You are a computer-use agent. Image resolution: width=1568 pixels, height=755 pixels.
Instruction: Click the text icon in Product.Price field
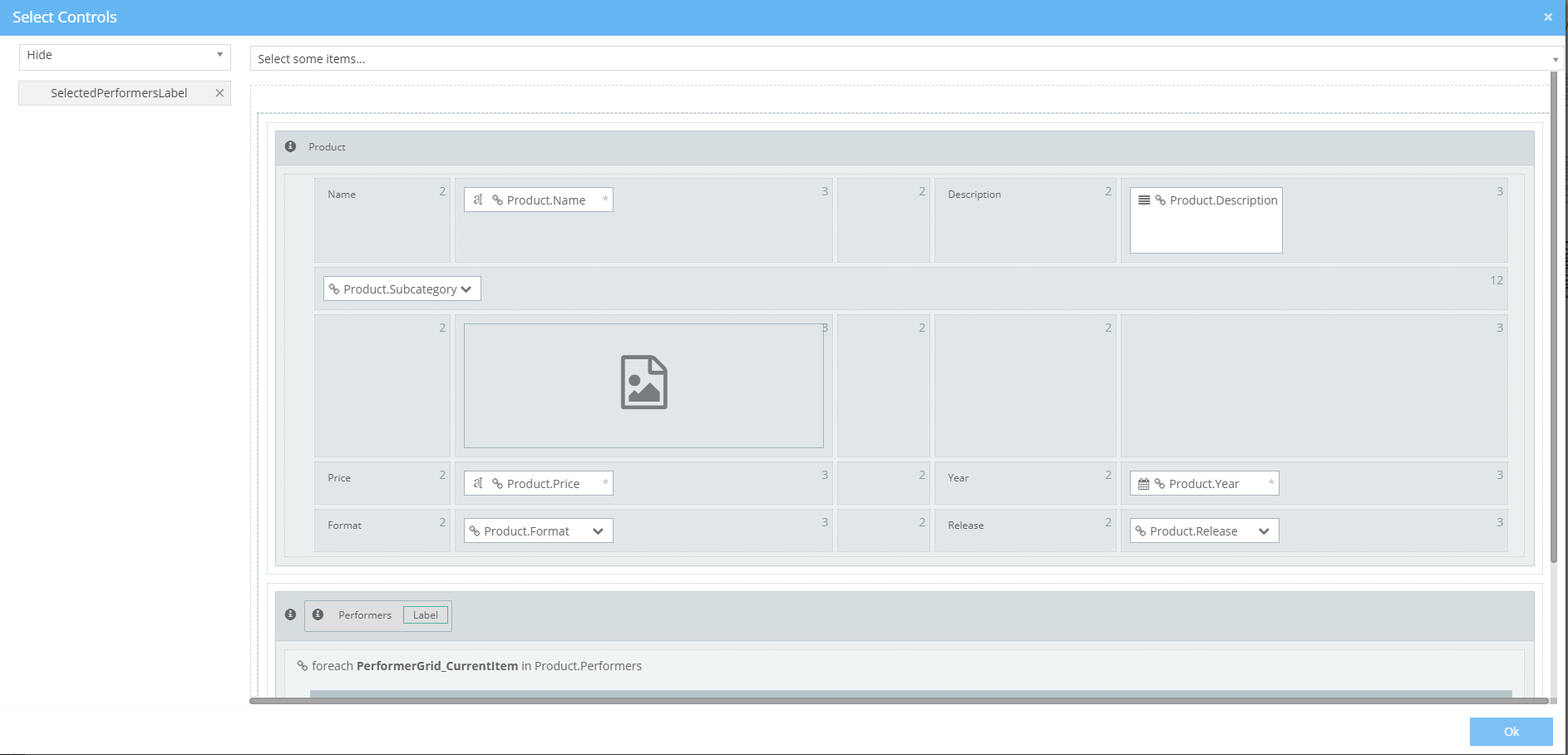[478, 483]
